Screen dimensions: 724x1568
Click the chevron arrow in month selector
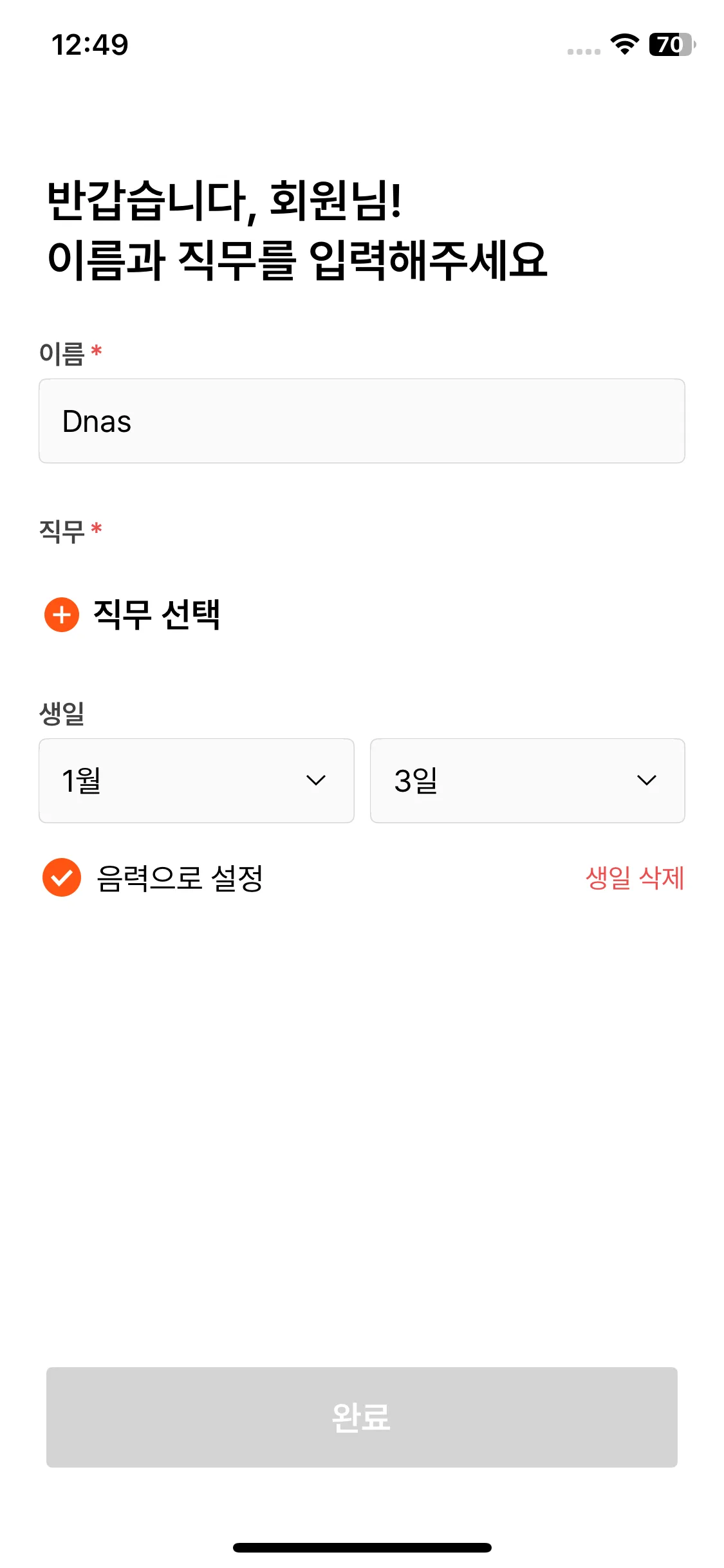pyautogui.click(x=316, y=780)
